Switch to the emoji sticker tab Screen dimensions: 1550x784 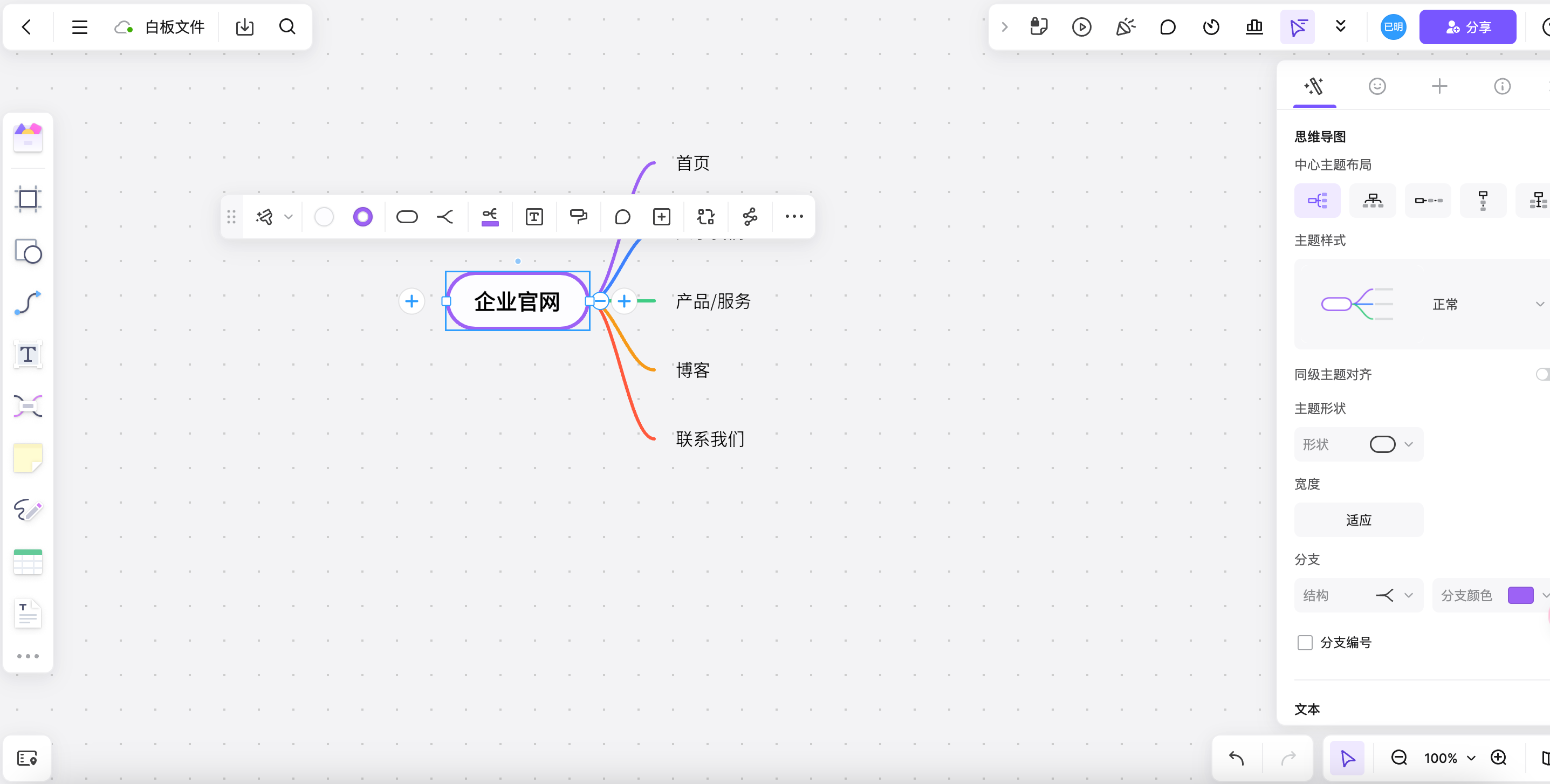coord(1377,86)
